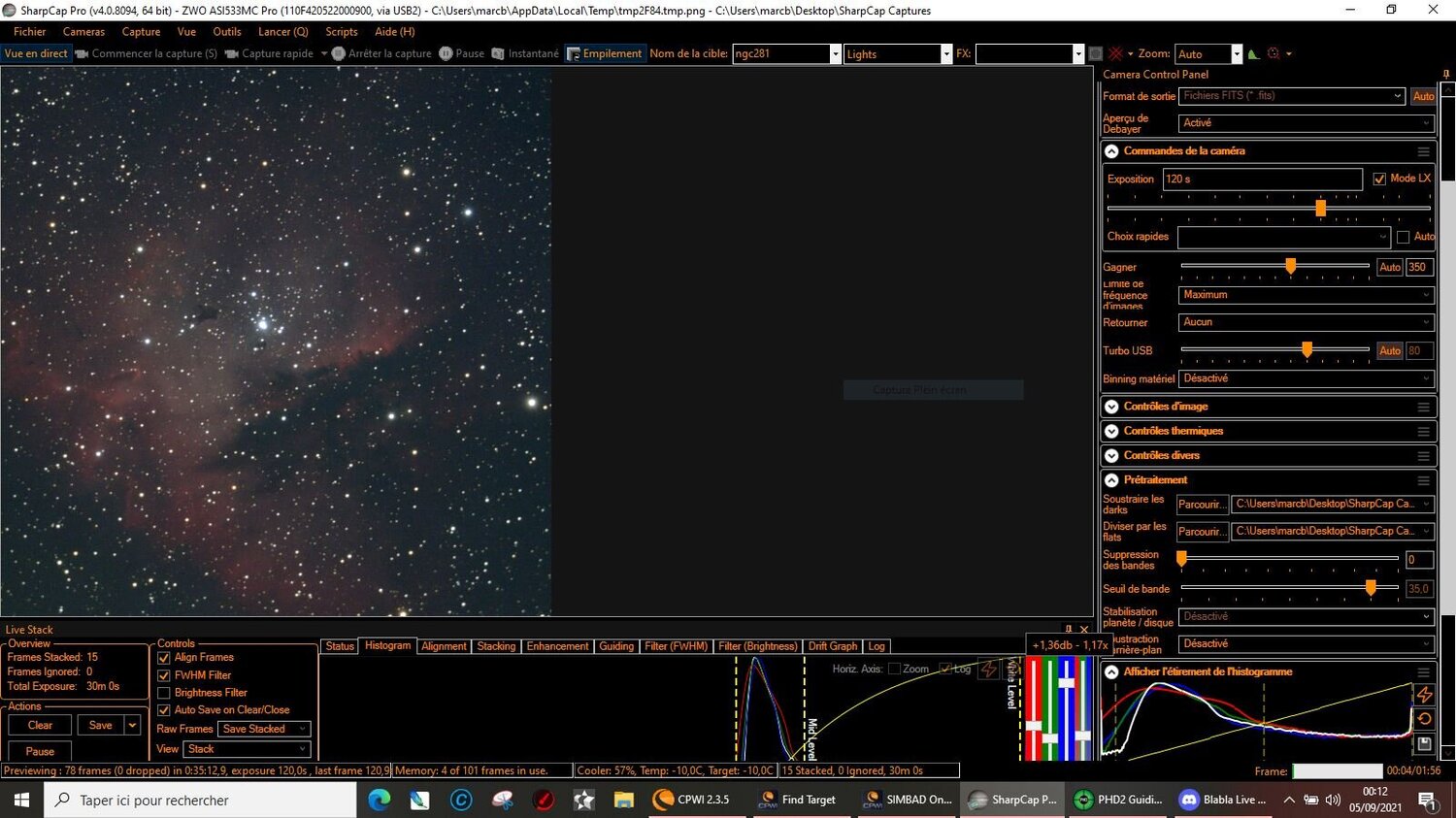Click Parcourir to choose darks file
Image resolution: width=1456 pixels, height=818 pixels.
click(x=1201, y=504)
